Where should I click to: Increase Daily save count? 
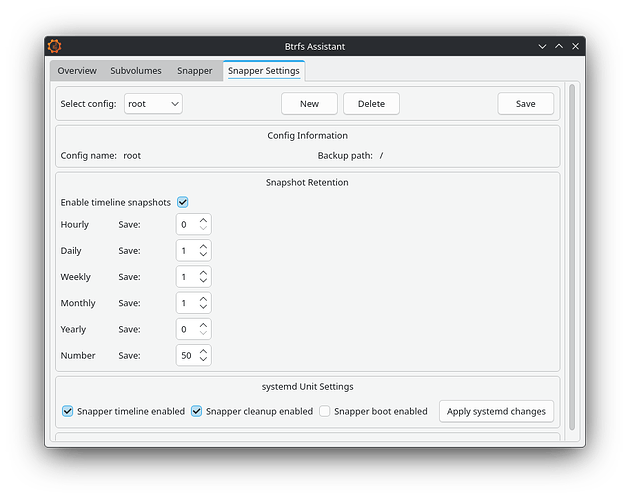(x=203, y=246)
